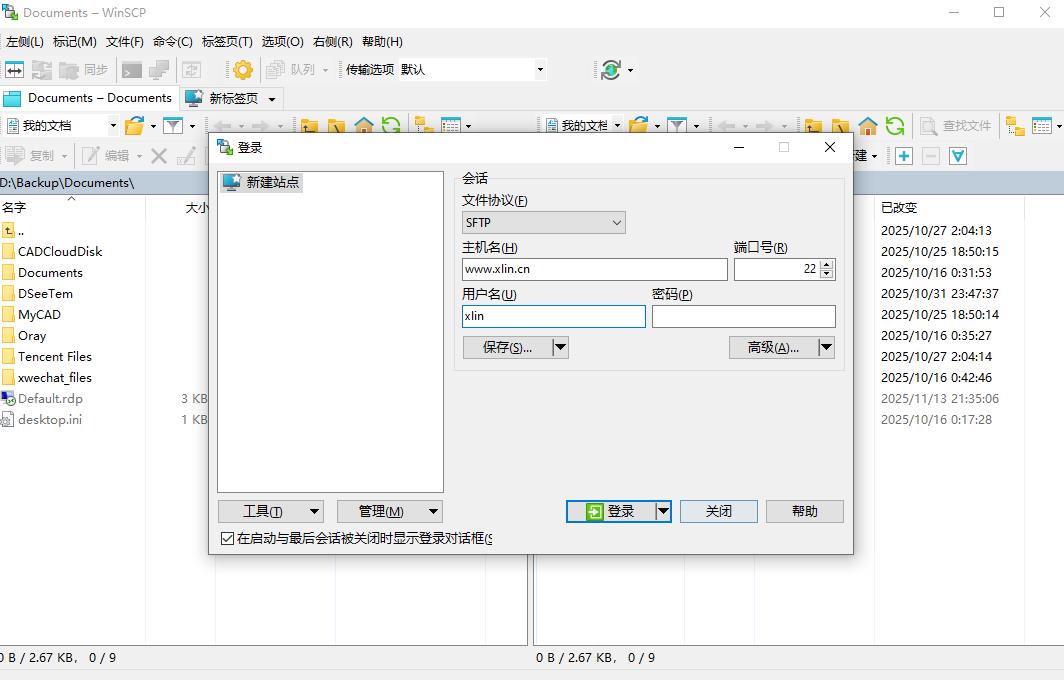Click the 关闭 button in the dialog
1064x680 pixels.
click(x=719, y=512)
